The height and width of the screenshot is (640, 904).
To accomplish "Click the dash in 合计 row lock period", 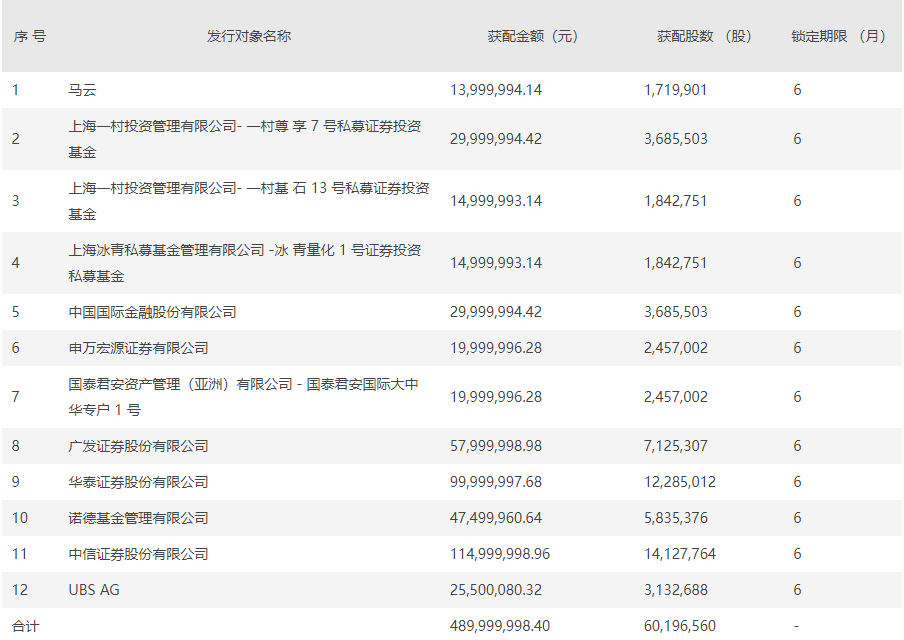I will [x=796, y=626].
